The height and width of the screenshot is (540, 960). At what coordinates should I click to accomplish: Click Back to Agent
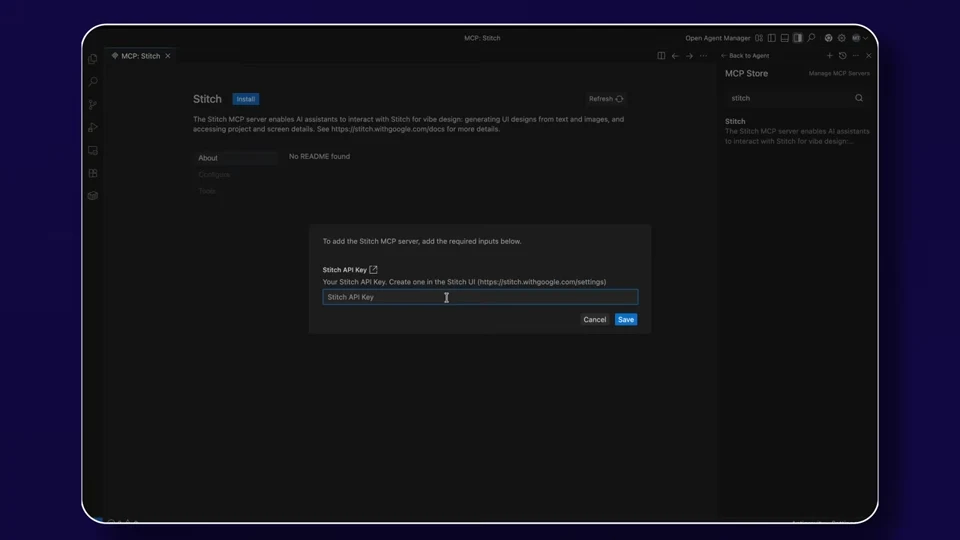tap(745, 56)
